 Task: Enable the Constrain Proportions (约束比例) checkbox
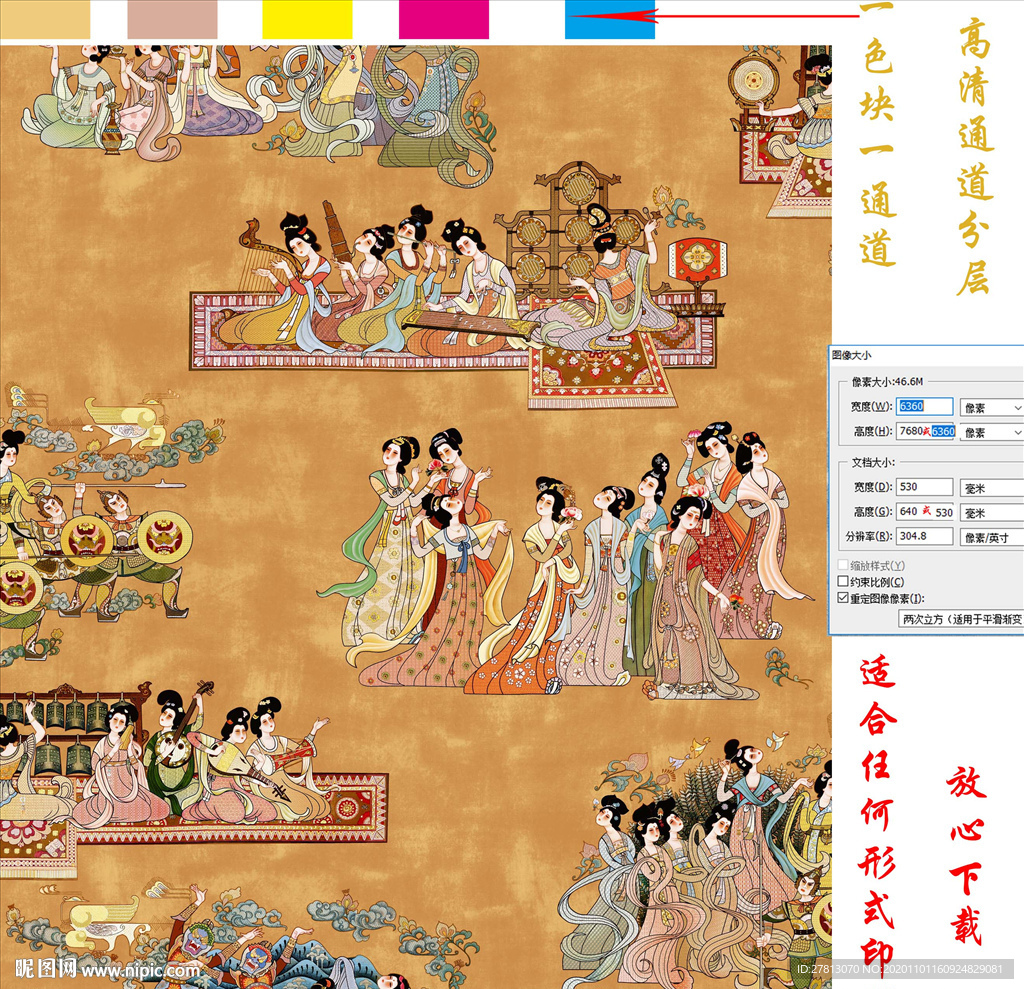point(843,581)
